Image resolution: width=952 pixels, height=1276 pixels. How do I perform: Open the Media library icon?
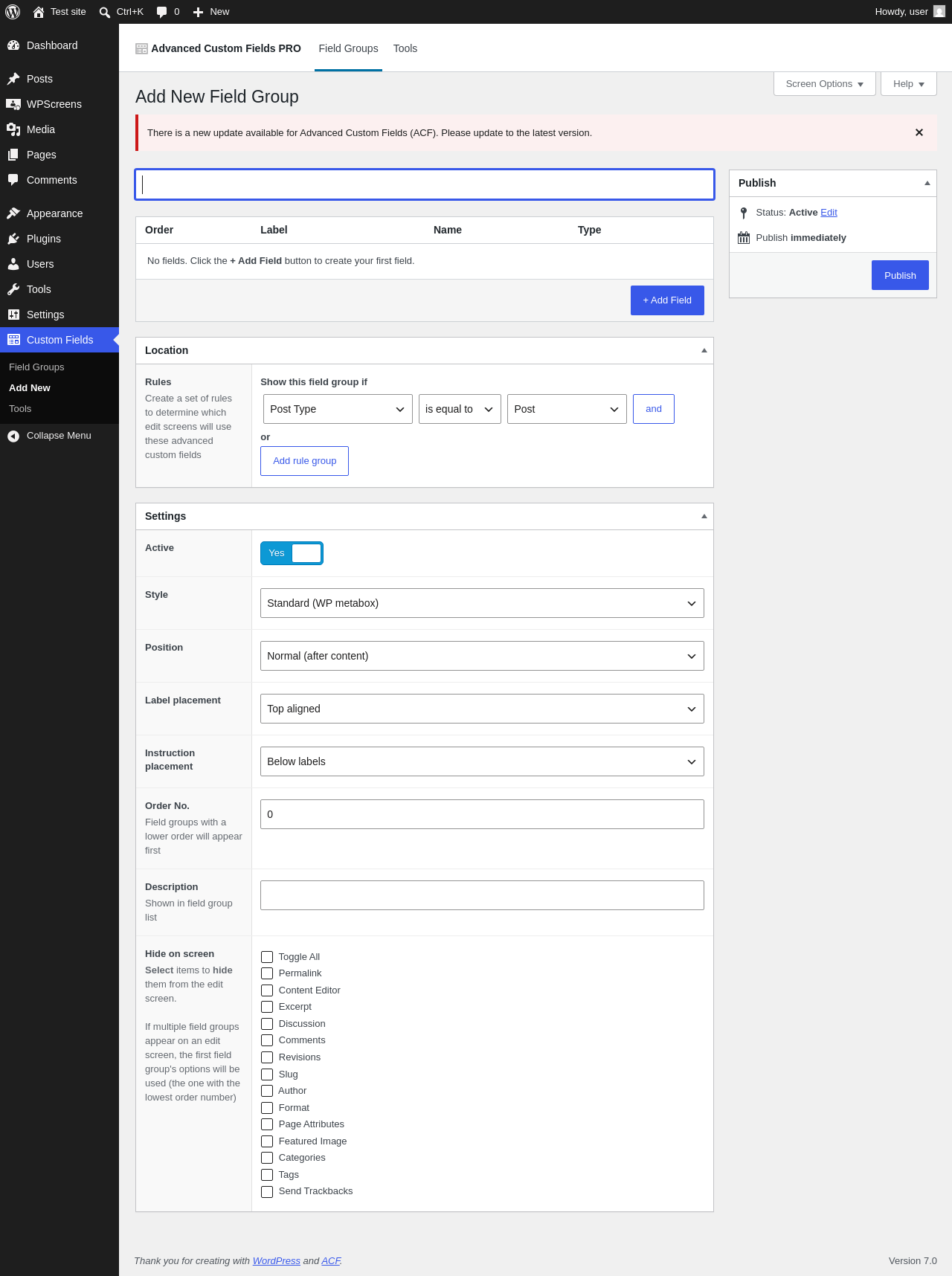(x=13, y=129)
